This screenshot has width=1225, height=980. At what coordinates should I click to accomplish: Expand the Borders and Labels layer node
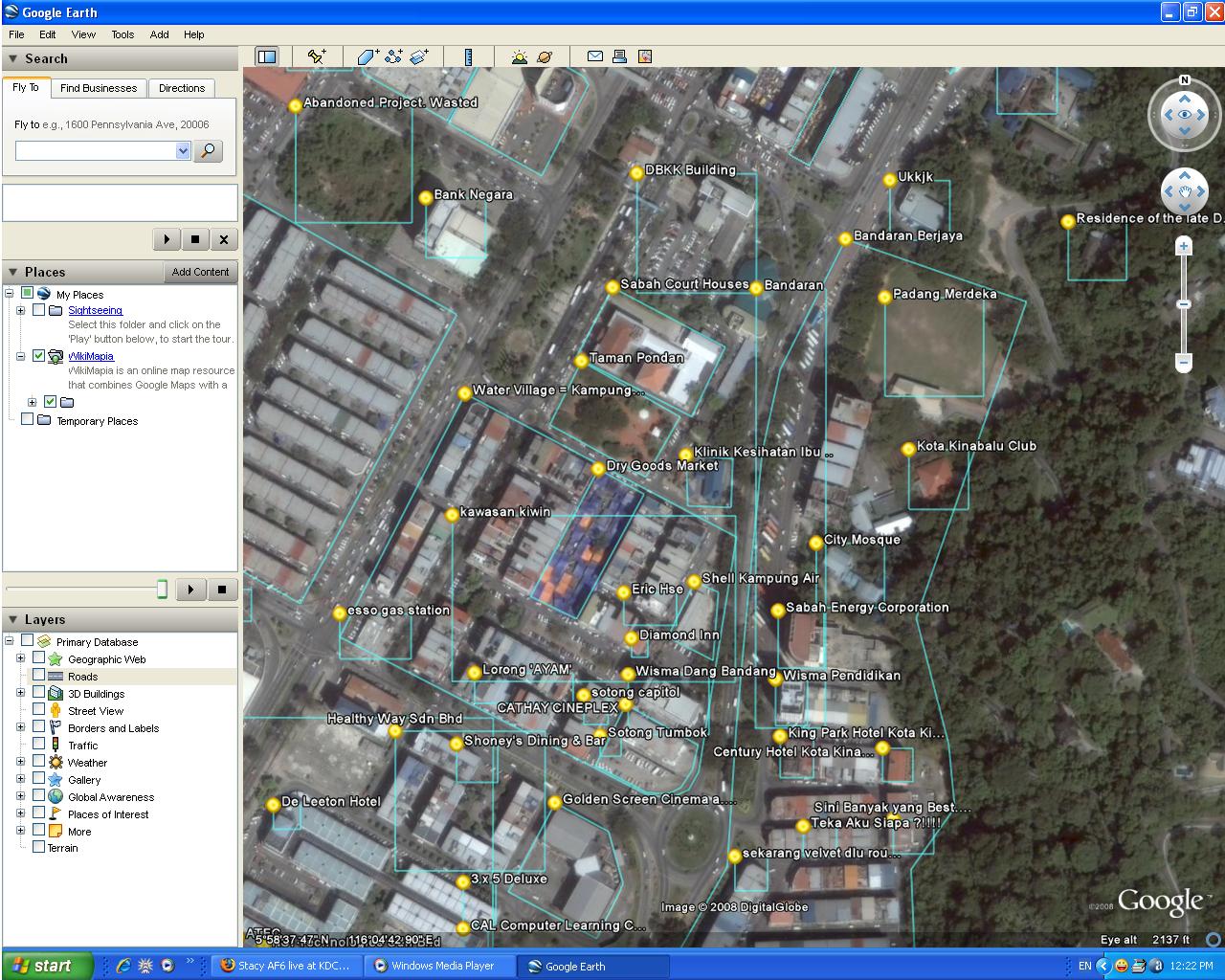tap(20, 727)
